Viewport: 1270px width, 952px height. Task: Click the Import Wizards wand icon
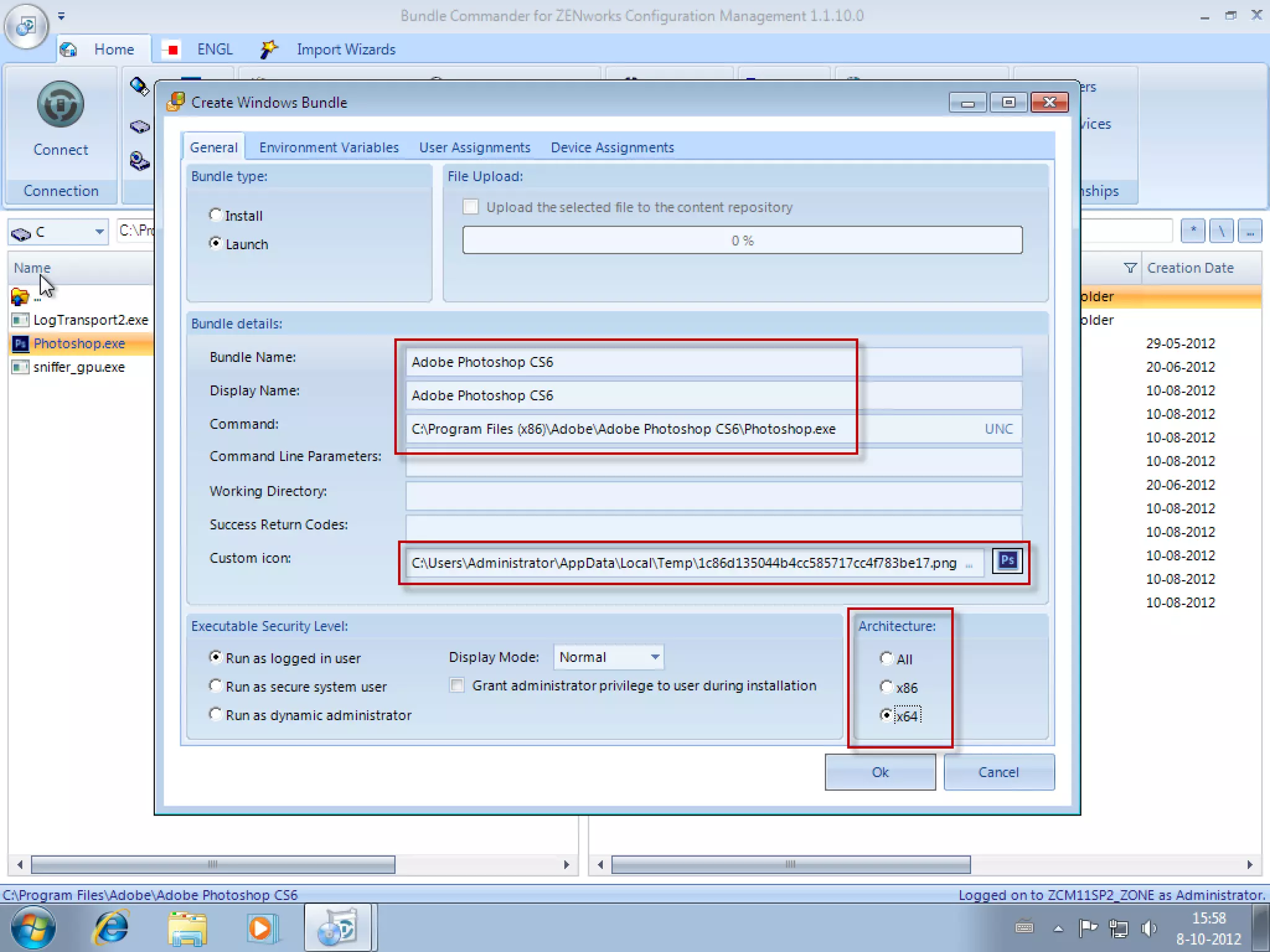click(x=269, y=49)
